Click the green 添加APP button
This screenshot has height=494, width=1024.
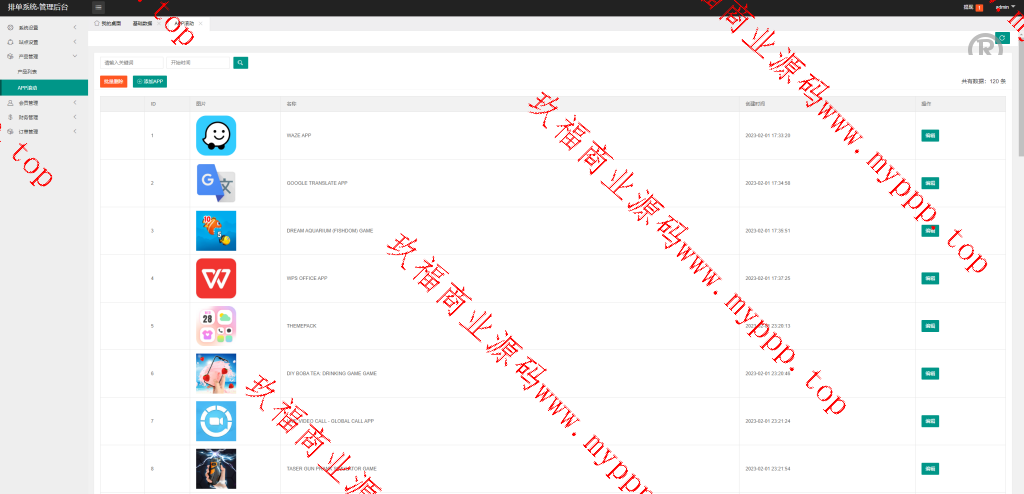click(150, 81)
